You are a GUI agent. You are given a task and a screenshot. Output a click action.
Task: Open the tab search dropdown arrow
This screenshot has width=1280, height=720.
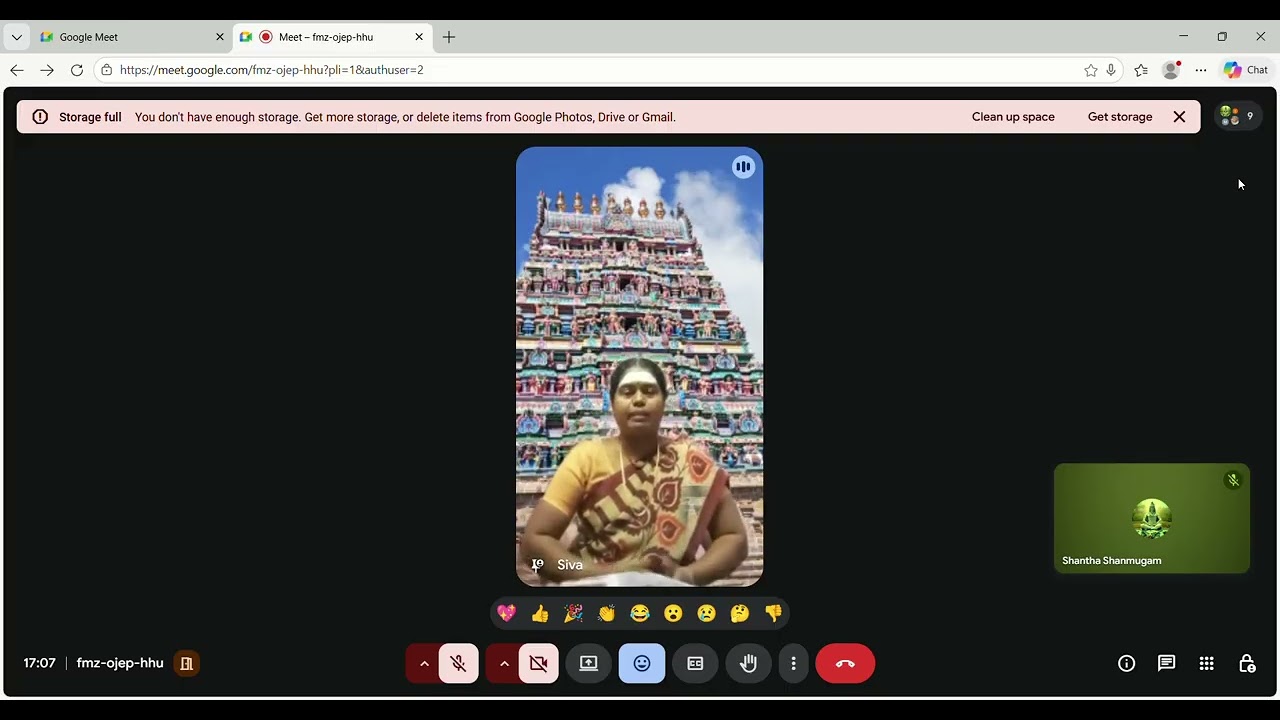click(16, 37)
